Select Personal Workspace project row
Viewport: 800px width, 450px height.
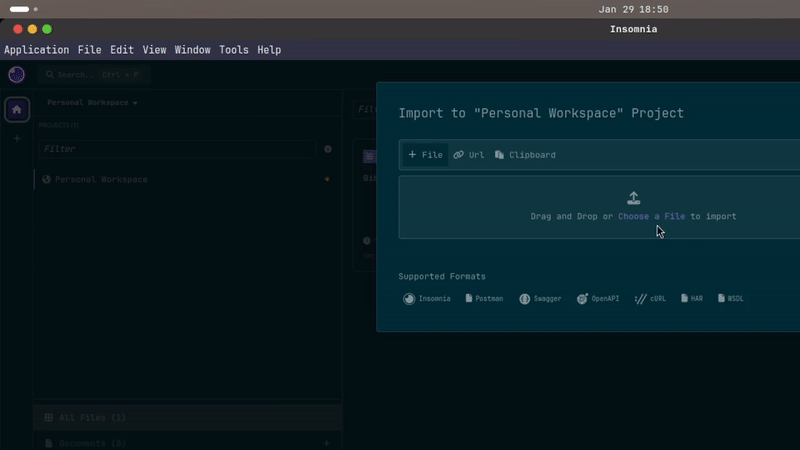coord(187,179)
